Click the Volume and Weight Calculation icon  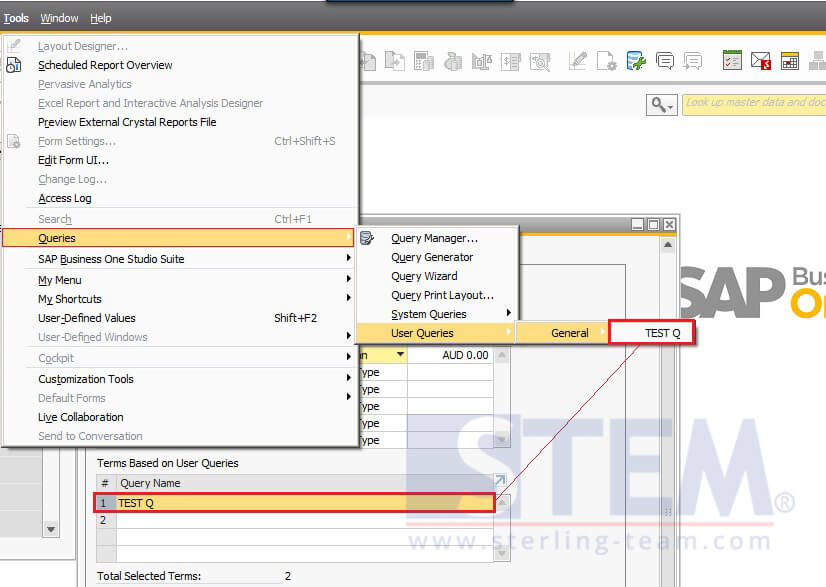pos(481,62)
